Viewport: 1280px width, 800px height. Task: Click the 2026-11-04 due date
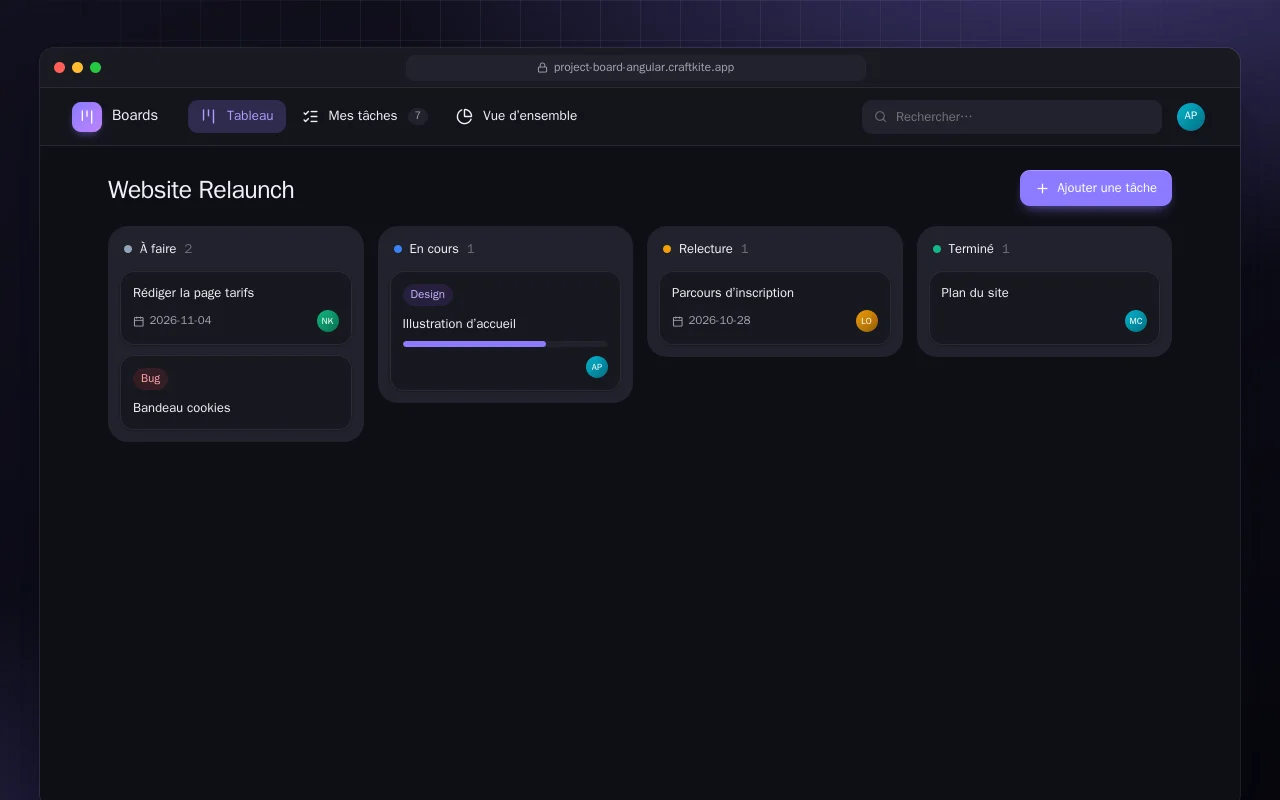181,321
